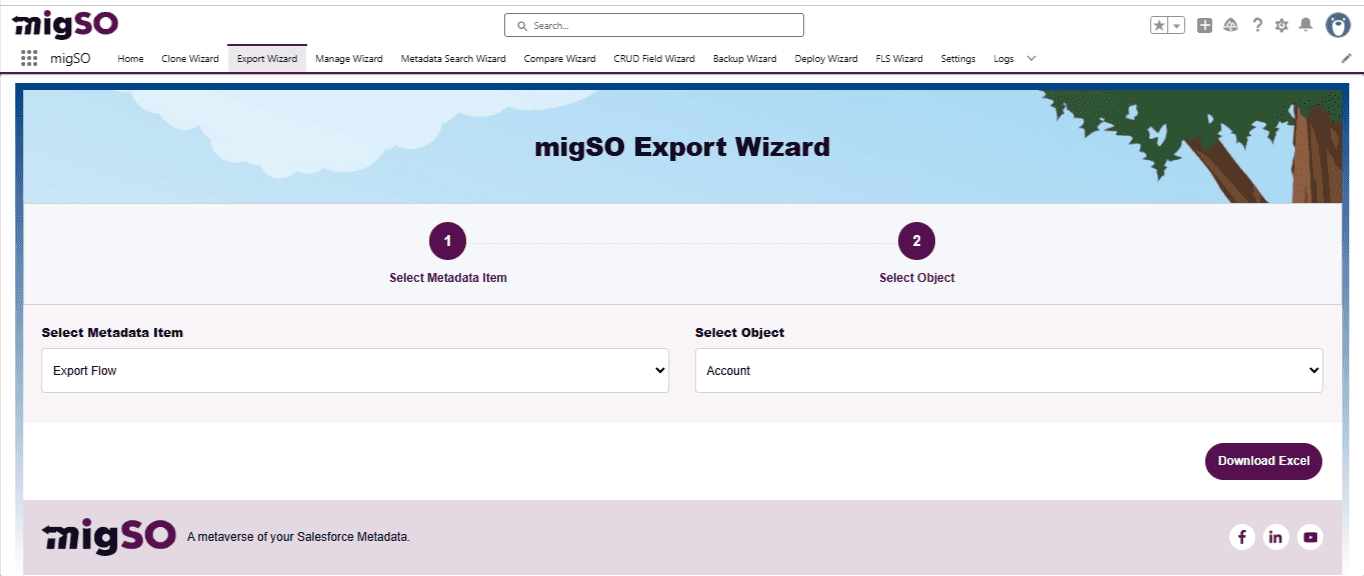This screenshot has width=1364, height=576.
Task: Open the FLS Wizard tab
Action: pyautogui.click(x=899, y=59)
